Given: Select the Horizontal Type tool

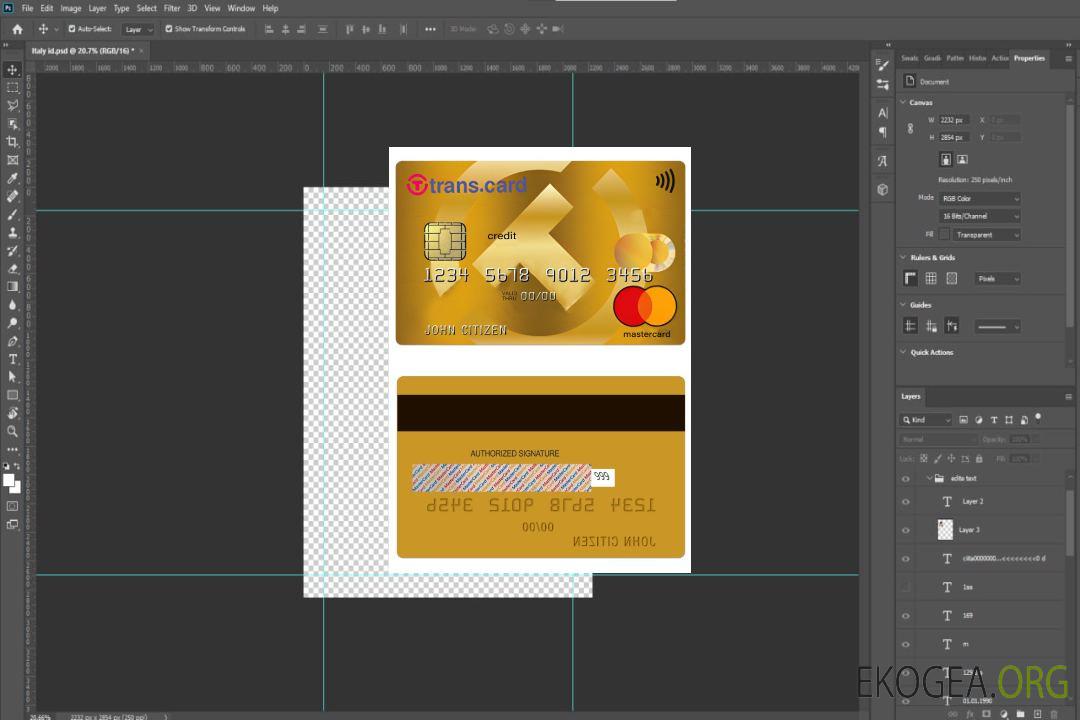Looking at the screenshot, I should pyautogui.click(x=12, y=359).
